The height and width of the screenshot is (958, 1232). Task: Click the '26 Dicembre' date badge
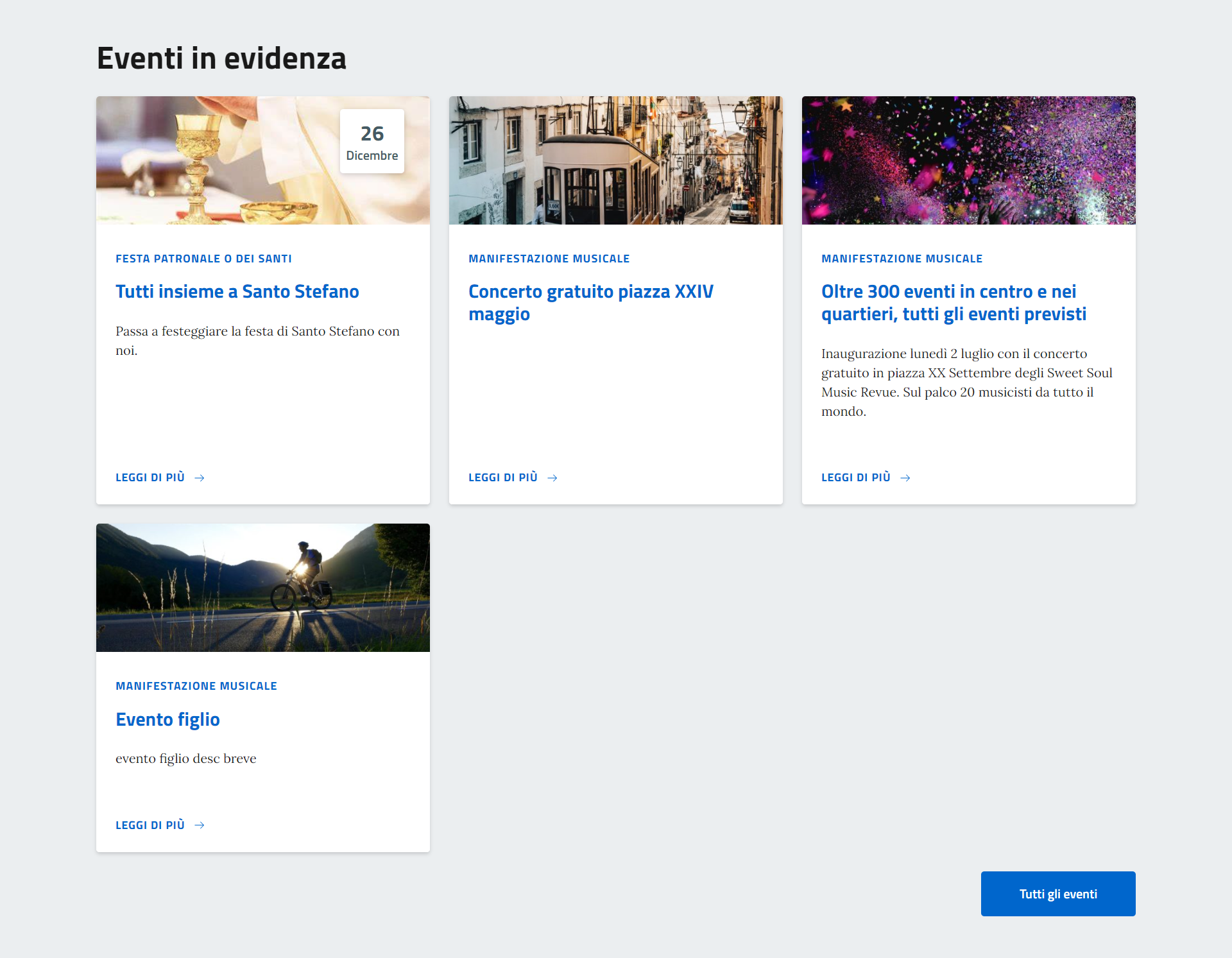coord(372,141)
